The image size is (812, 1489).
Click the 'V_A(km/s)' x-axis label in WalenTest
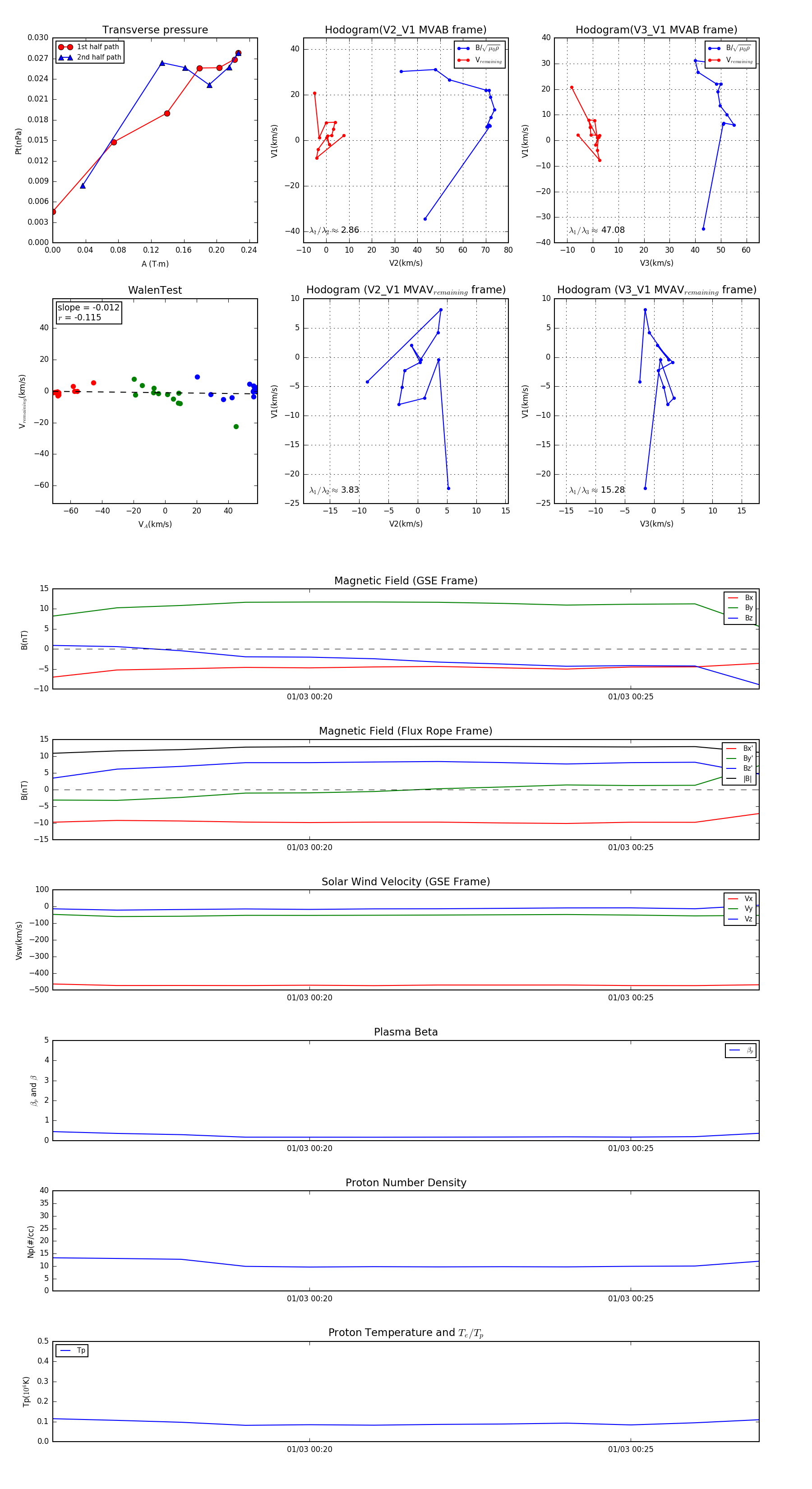(x=155, y=524)
